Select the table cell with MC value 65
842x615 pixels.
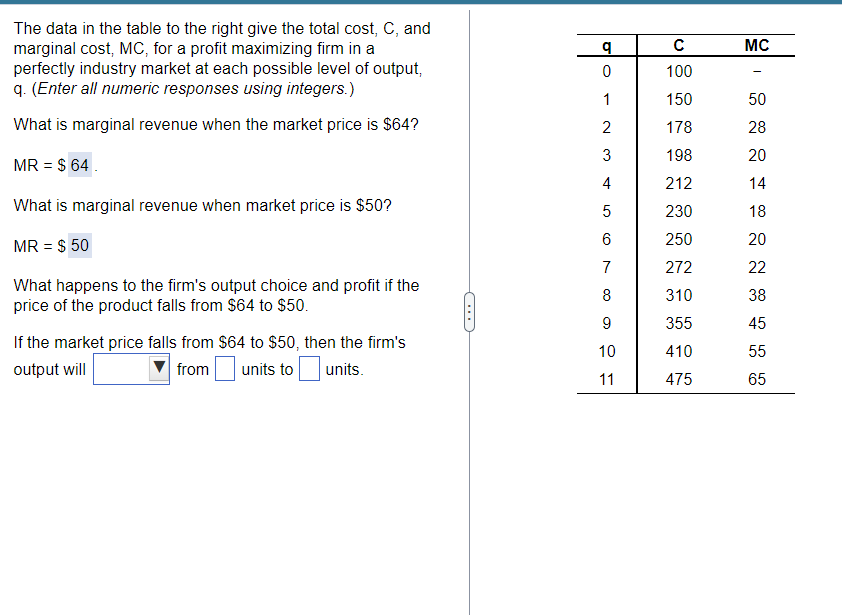(x=757, y=379)
